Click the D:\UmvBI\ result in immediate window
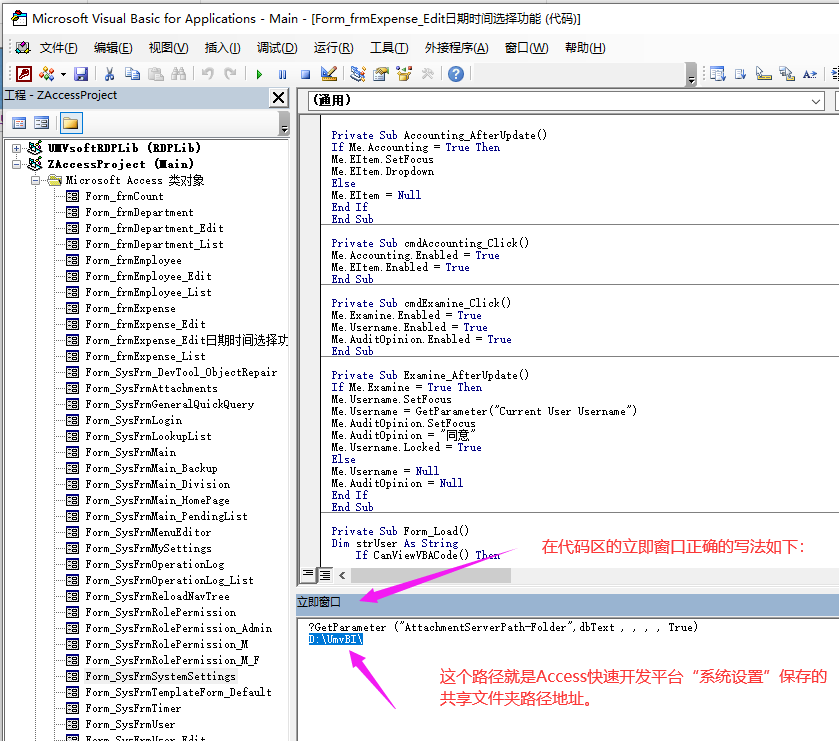Viewport: 839px width, 741px height. (x=336, y=639)
